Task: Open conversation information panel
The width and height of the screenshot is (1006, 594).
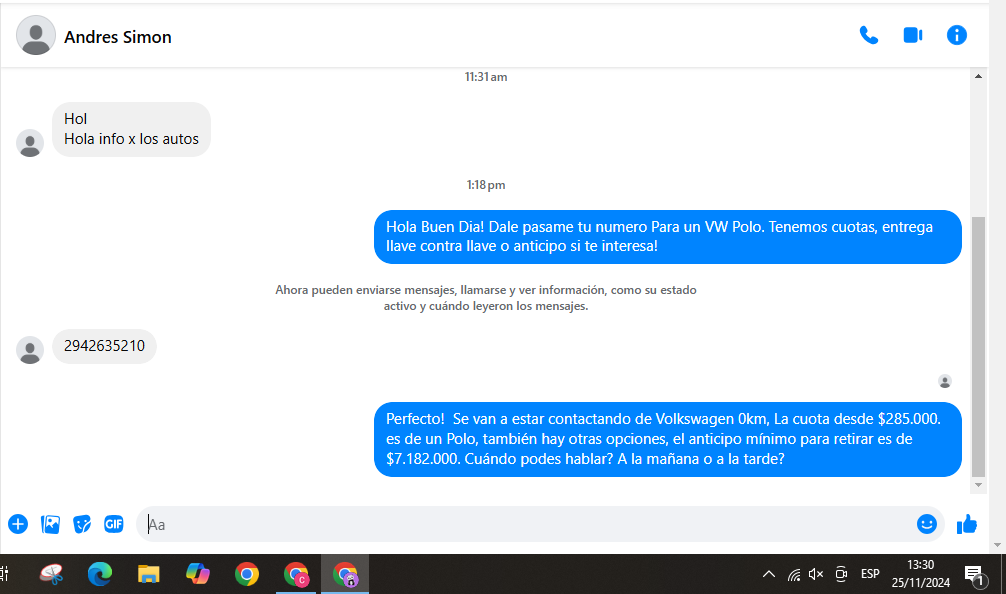Action: (x=957, y=35)
